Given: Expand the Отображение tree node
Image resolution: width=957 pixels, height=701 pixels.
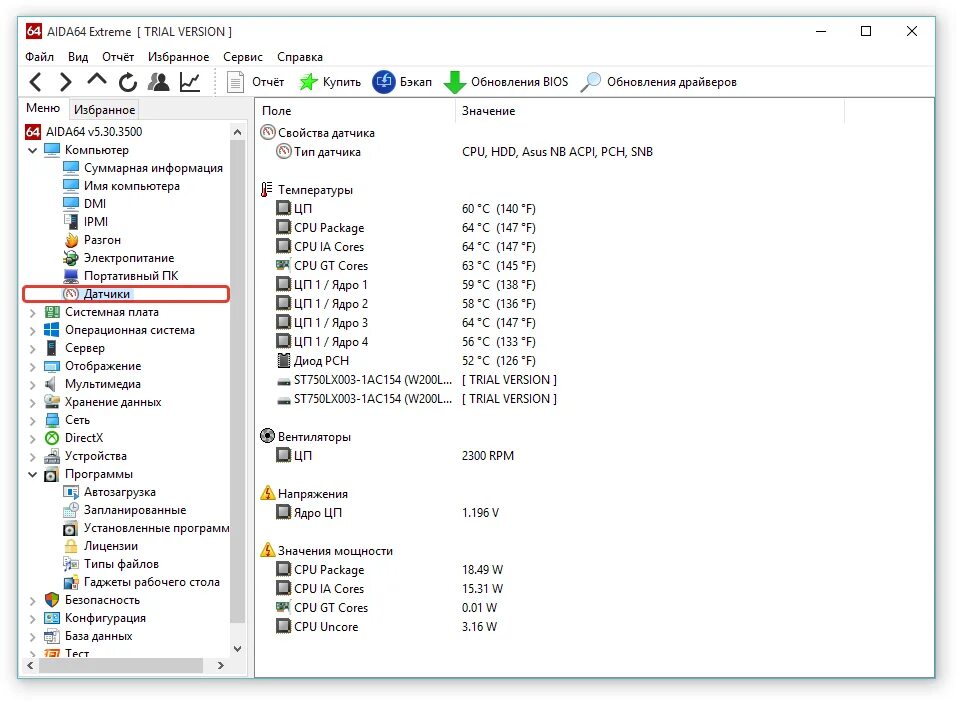Looking at the screenshot, I should pos(32,367).
